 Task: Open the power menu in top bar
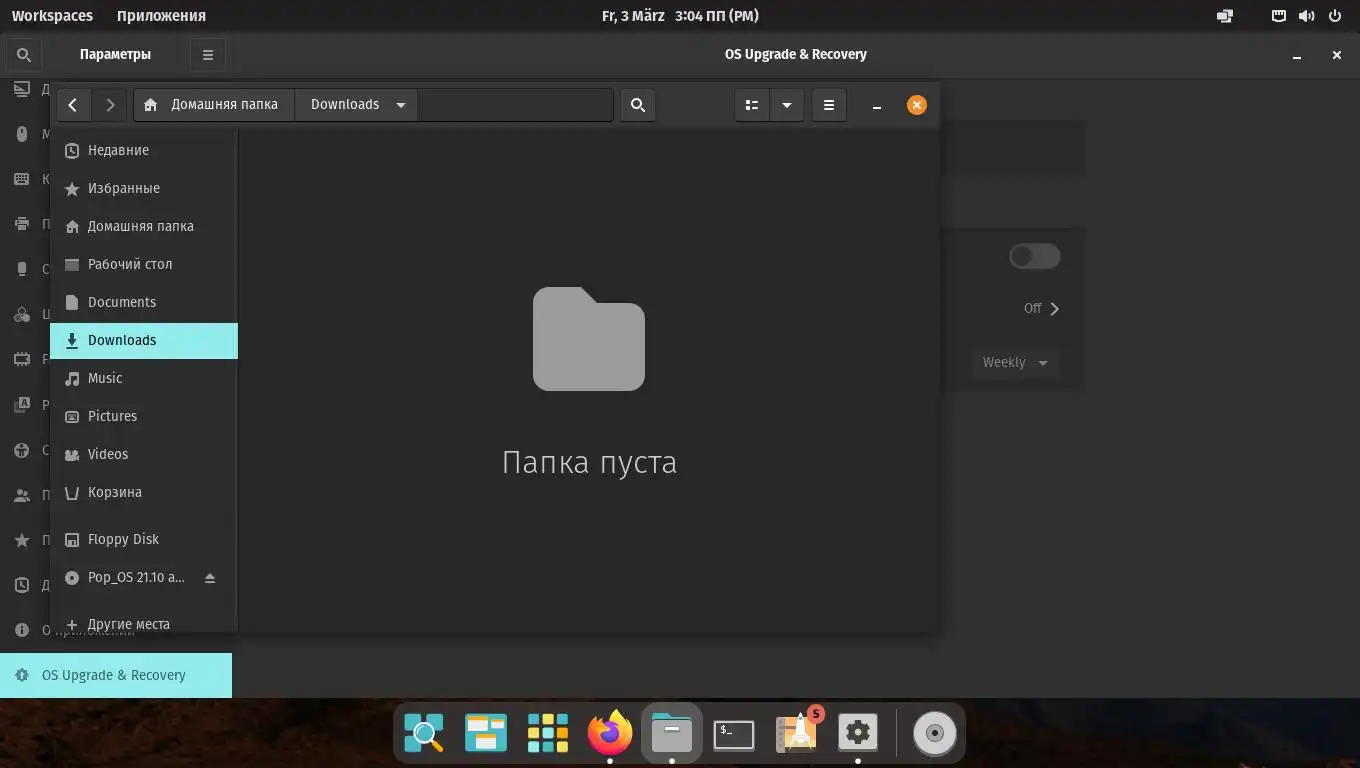1334,16
